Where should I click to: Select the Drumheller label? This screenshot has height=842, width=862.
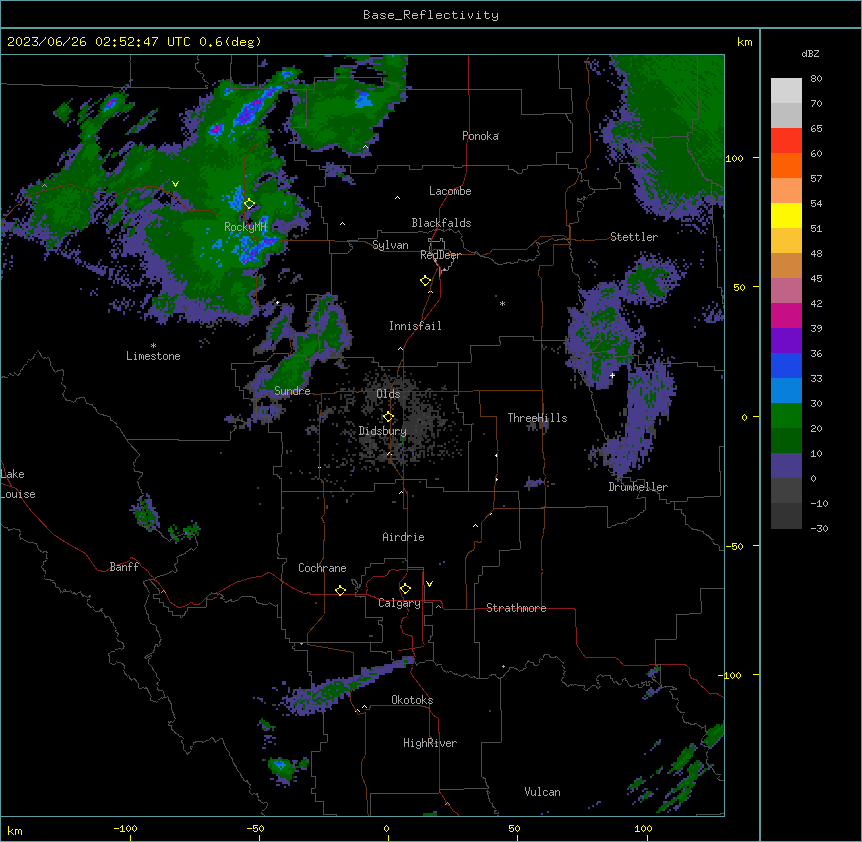coord(638,487)
